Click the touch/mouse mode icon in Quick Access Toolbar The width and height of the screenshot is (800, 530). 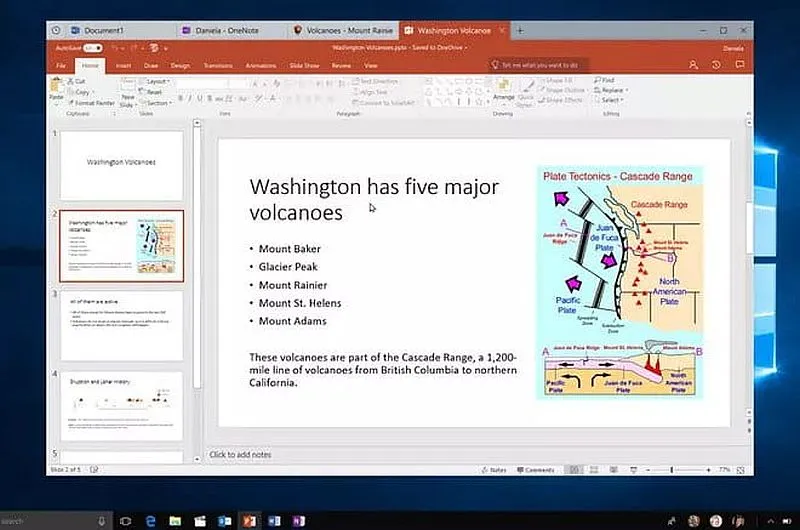[x=154, y=48]
